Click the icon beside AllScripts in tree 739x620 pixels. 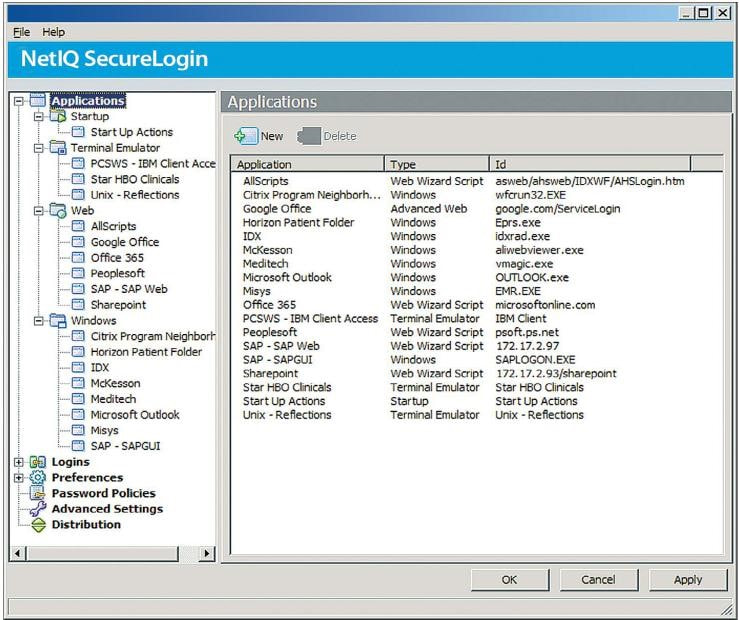(78, 226)
